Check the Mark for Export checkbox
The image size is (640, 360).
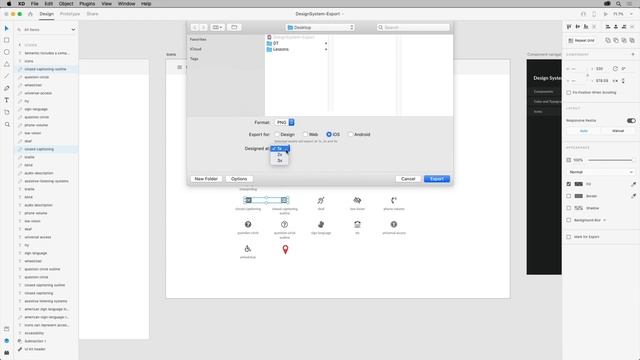click(569, 237)
